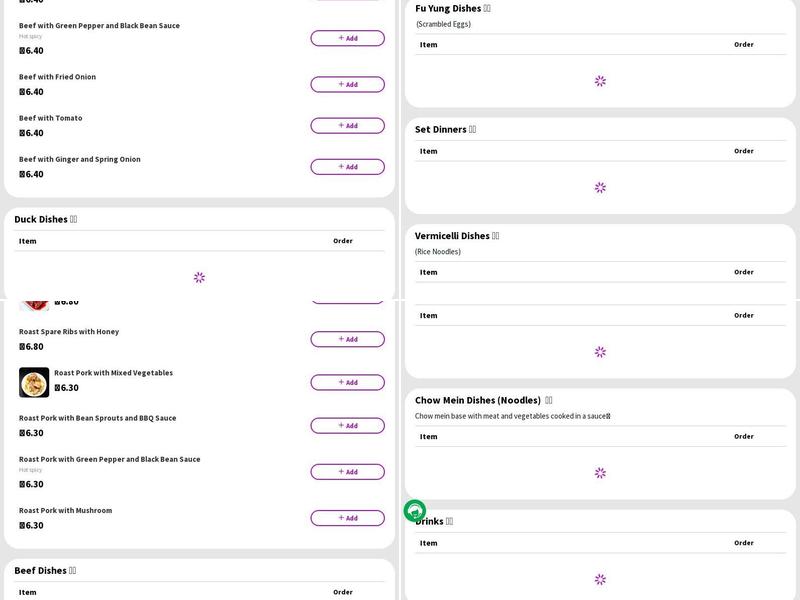This screenshot has height=600, width=800.
Task: Open Roast Pork with Green Pepper item name
Action: point(109,459)
